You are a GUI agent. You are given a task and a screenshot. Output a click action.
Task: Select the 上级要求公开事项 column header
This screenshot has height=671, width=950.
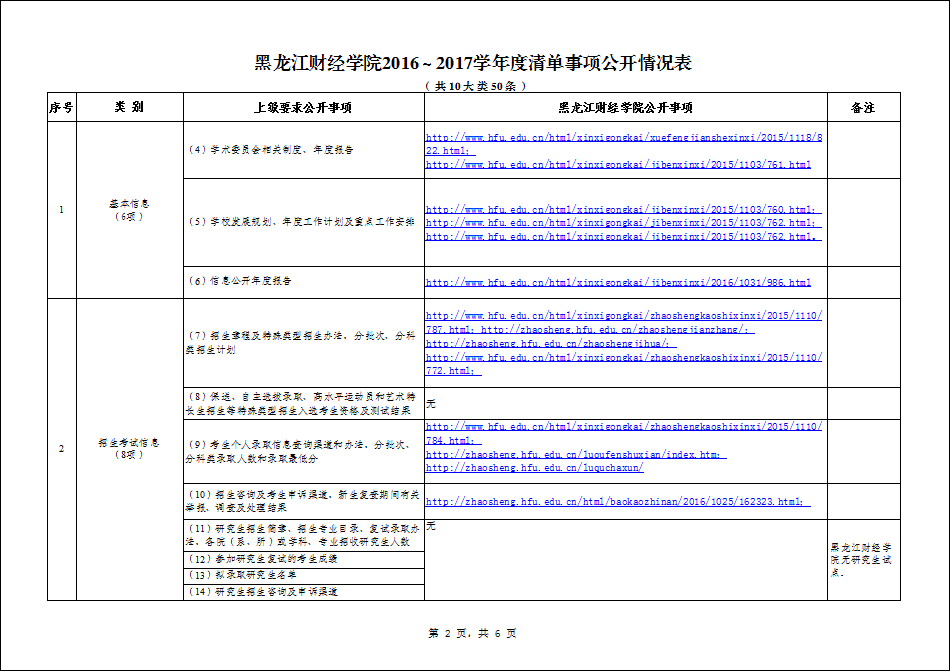point(303,107)
